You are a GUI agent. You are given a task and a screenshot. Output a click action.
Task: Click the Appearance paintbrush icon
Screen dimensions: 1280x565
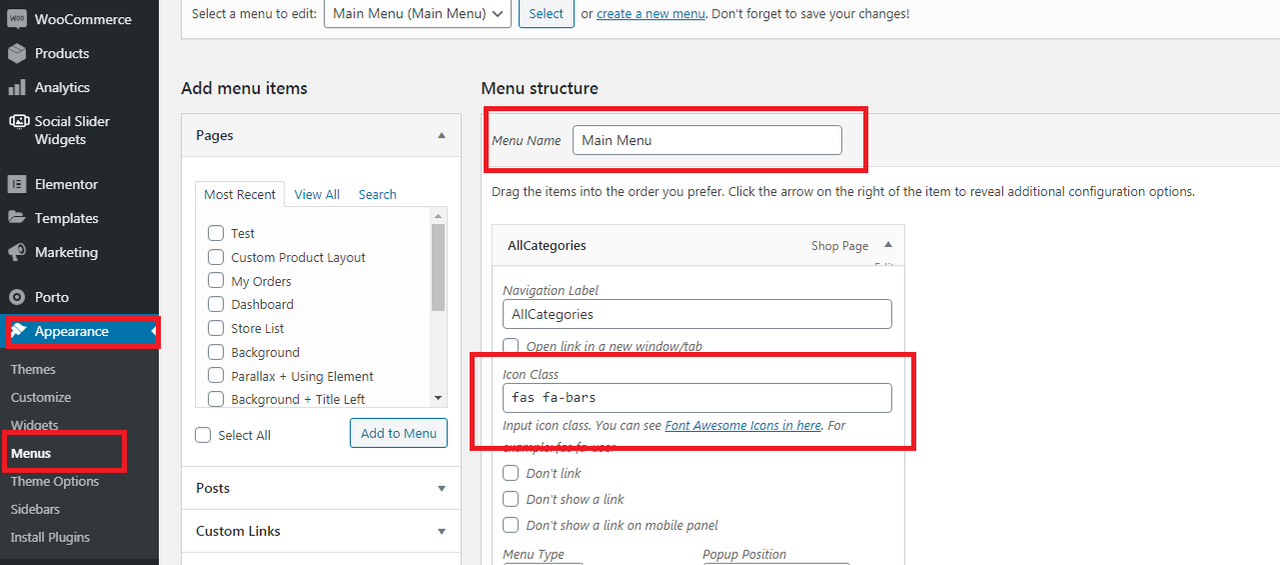[x=18, y=331]
